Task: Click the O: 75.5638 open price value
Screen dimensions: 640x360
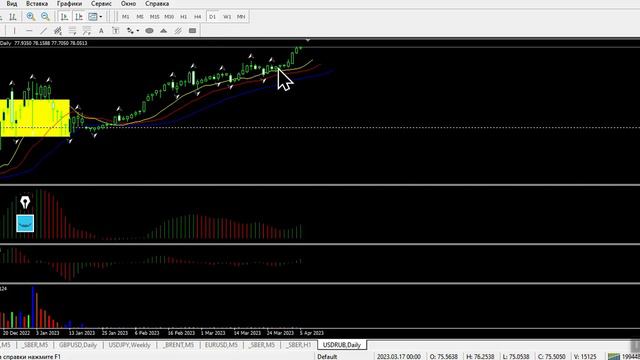Action: [x=444, y=357]
